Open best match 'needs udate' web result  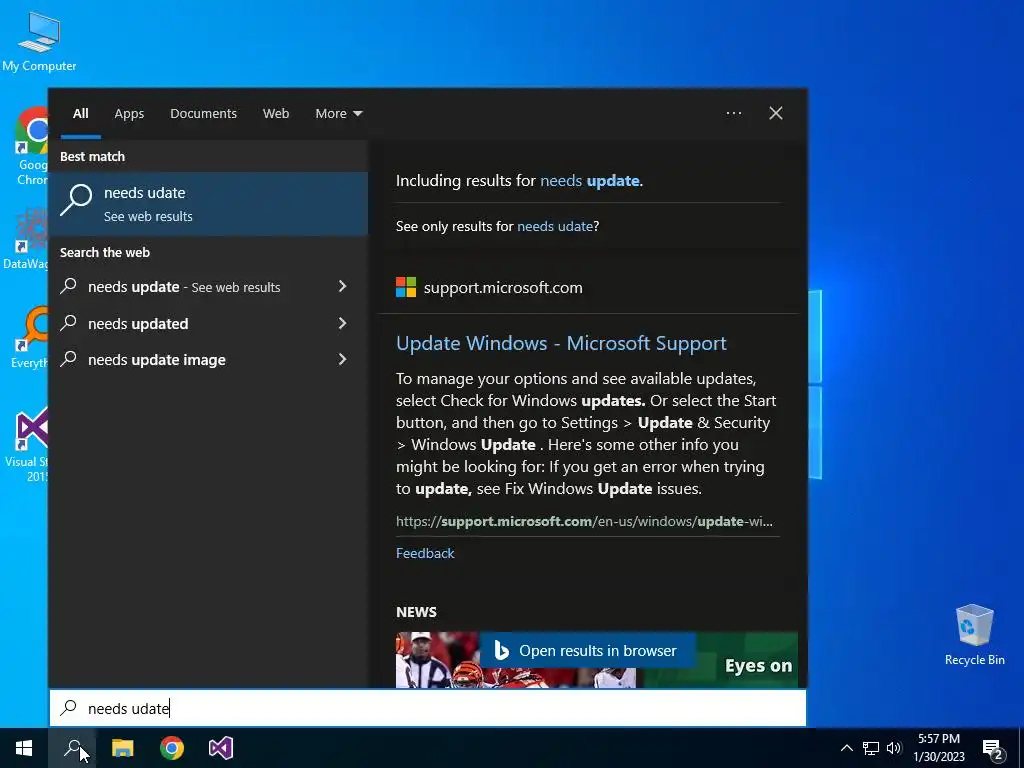pos(208,204)
